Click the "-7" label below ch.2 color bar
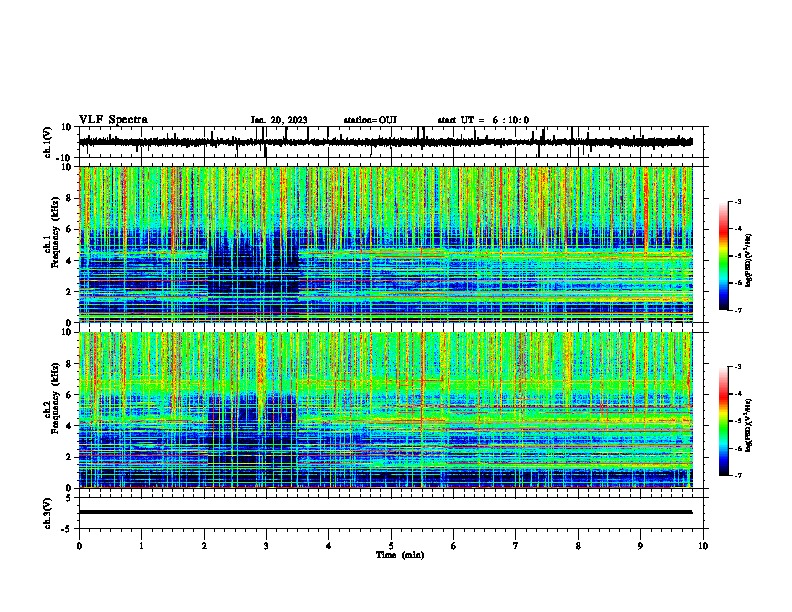792x612 pixels. [x=737, y=476]
